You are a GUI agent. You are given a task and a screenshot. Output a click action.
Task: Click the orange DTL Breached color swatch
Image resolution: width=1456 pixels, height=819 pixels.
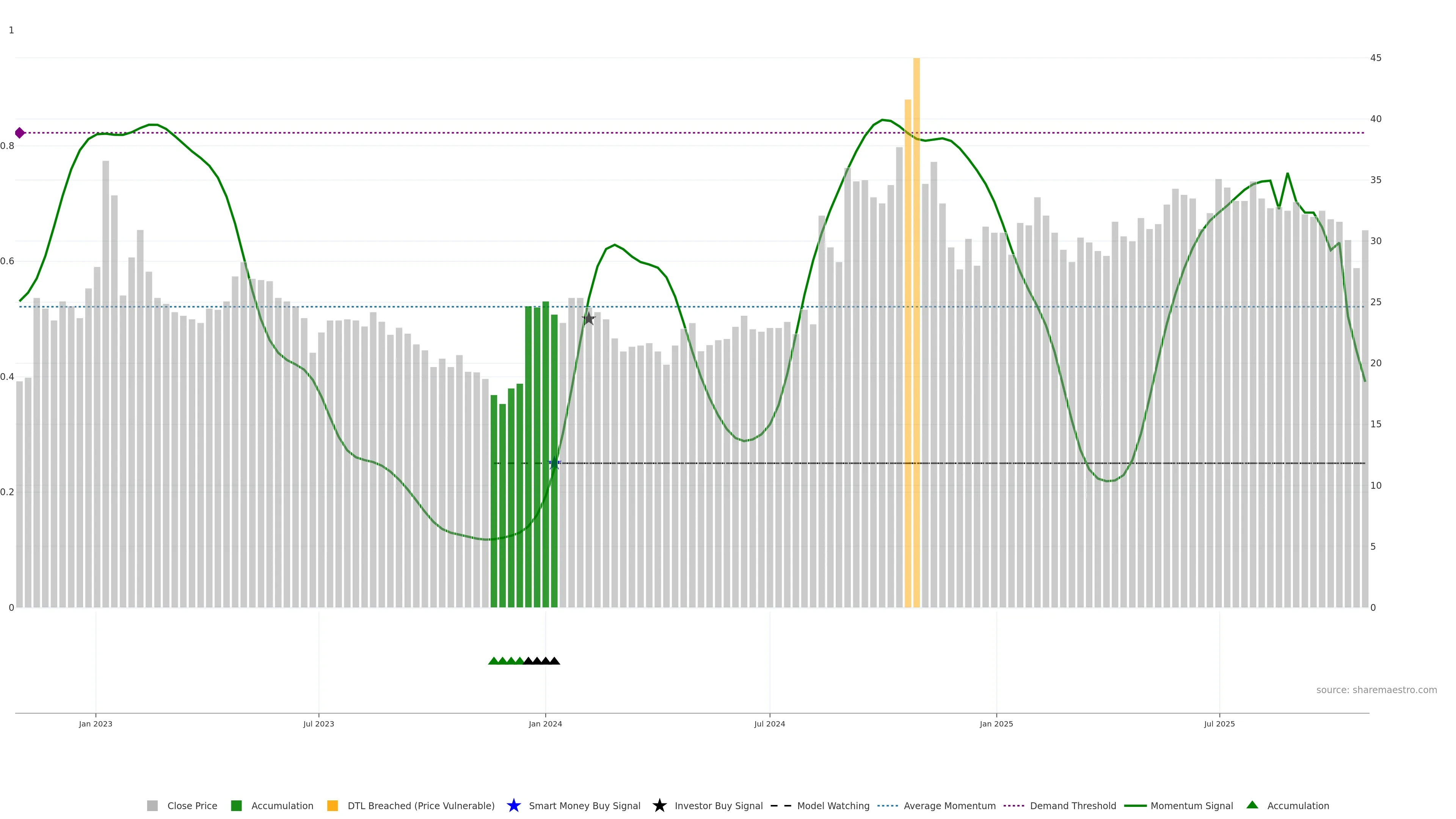(x=333, y=806)
